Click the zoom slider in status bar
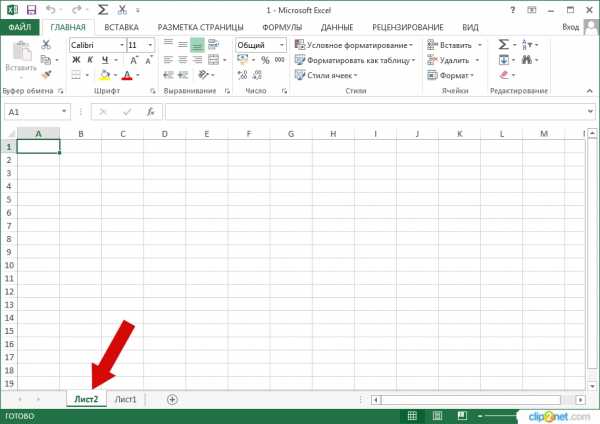The image size is (600, 424). pos(499,416)
